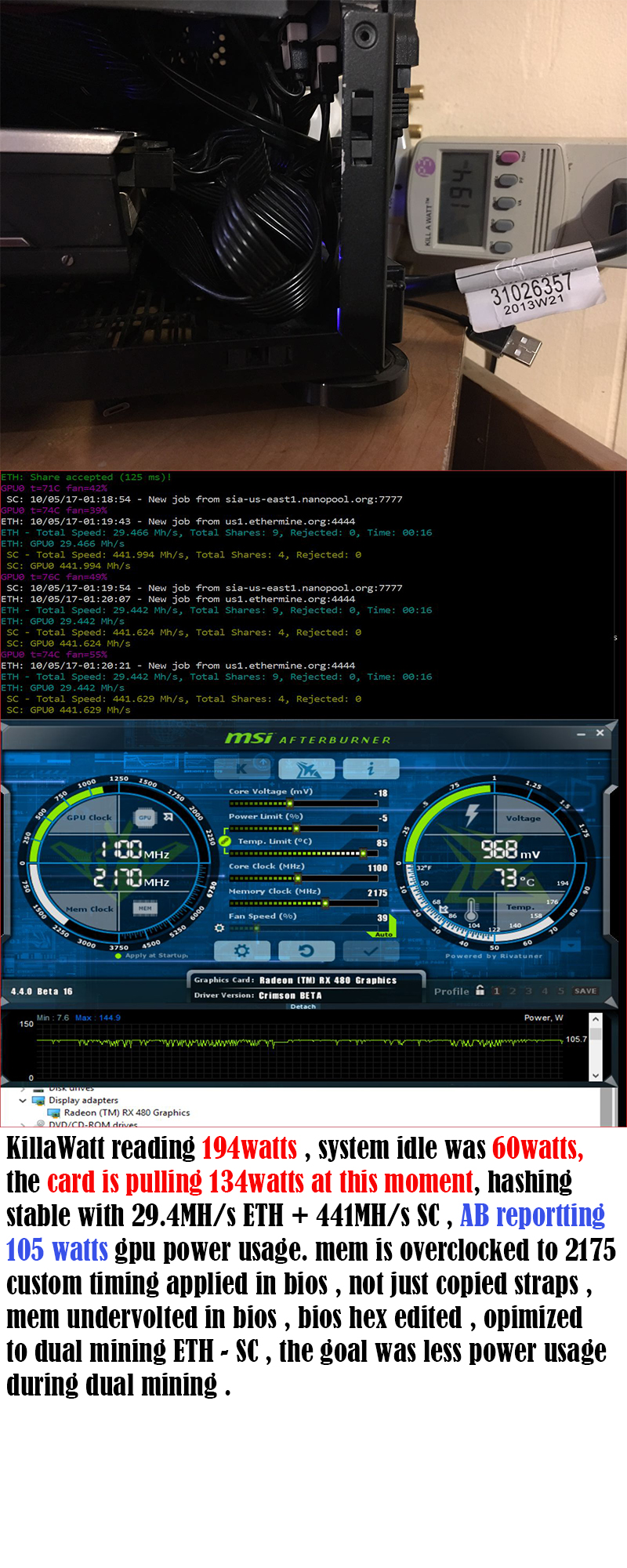
Task: Select the MEM chip icon beside Mem Clock
Action: coord(145,909)
